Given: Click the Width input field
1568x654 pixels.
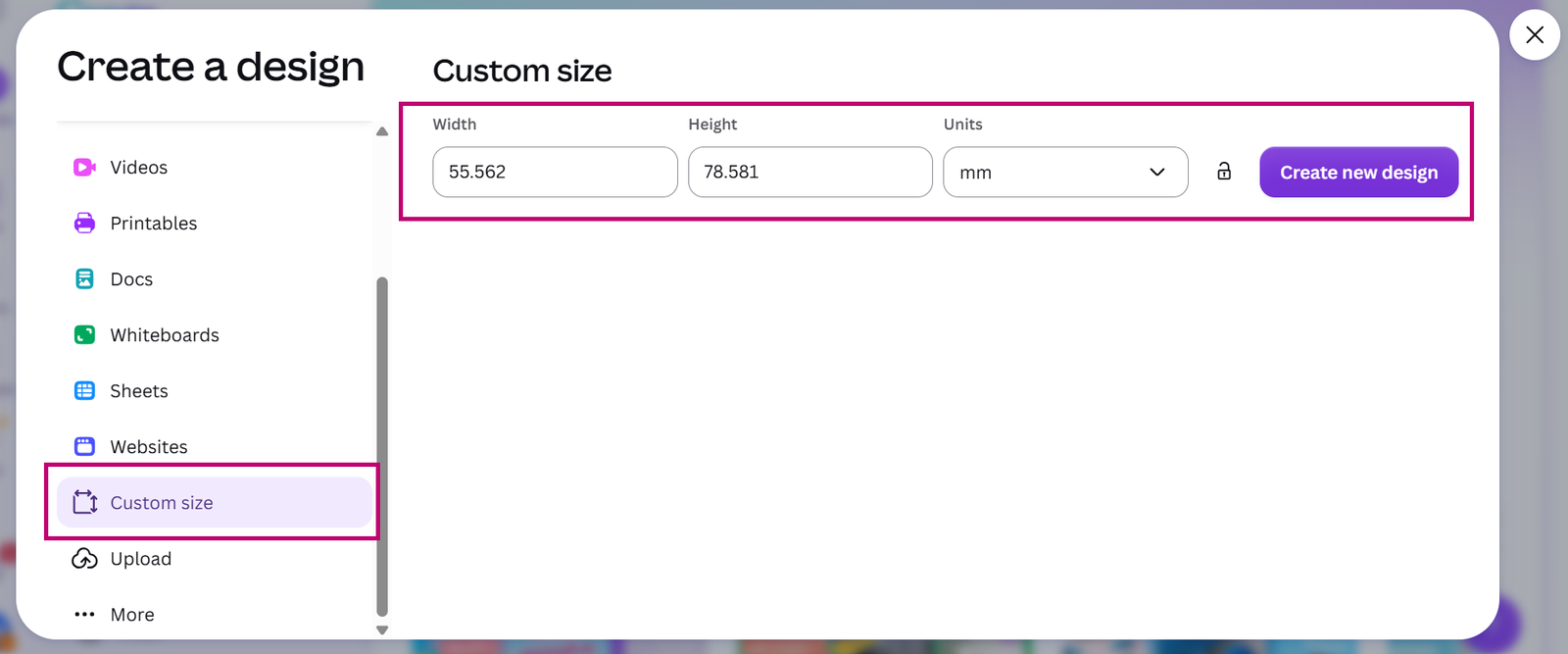Looking at the screenshot, I should [x=555, y=172].
